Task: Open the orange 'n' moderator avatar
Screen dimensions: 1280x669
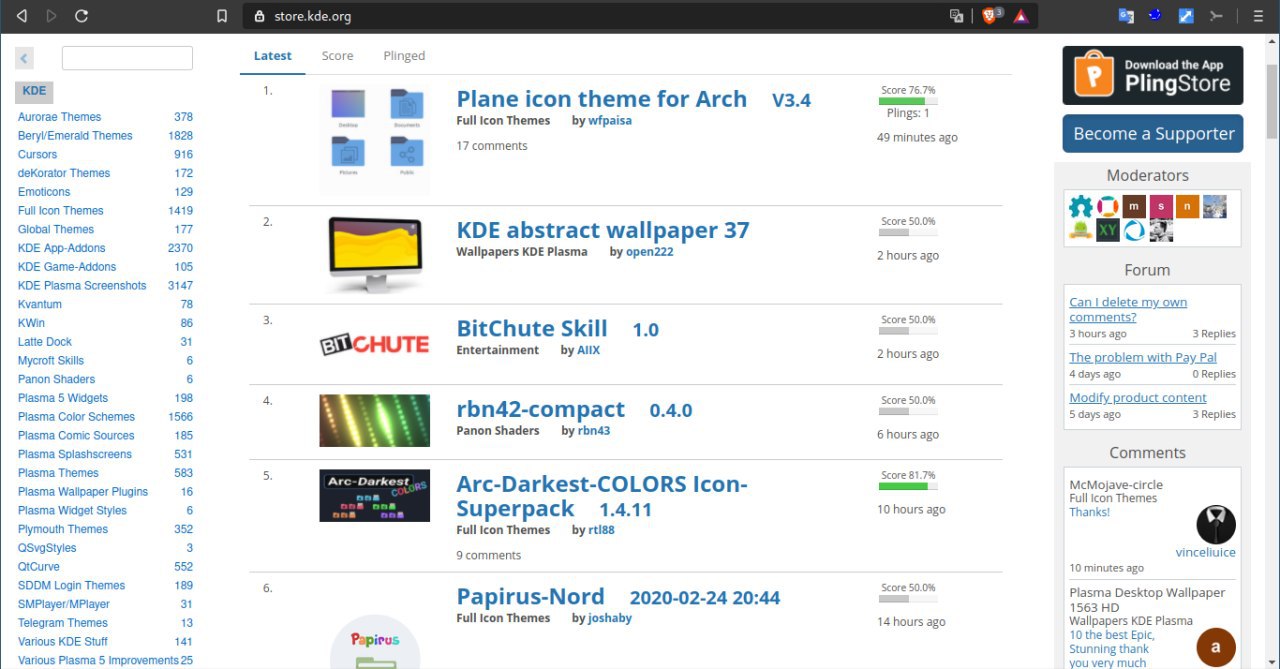Action: [1187, 207]
